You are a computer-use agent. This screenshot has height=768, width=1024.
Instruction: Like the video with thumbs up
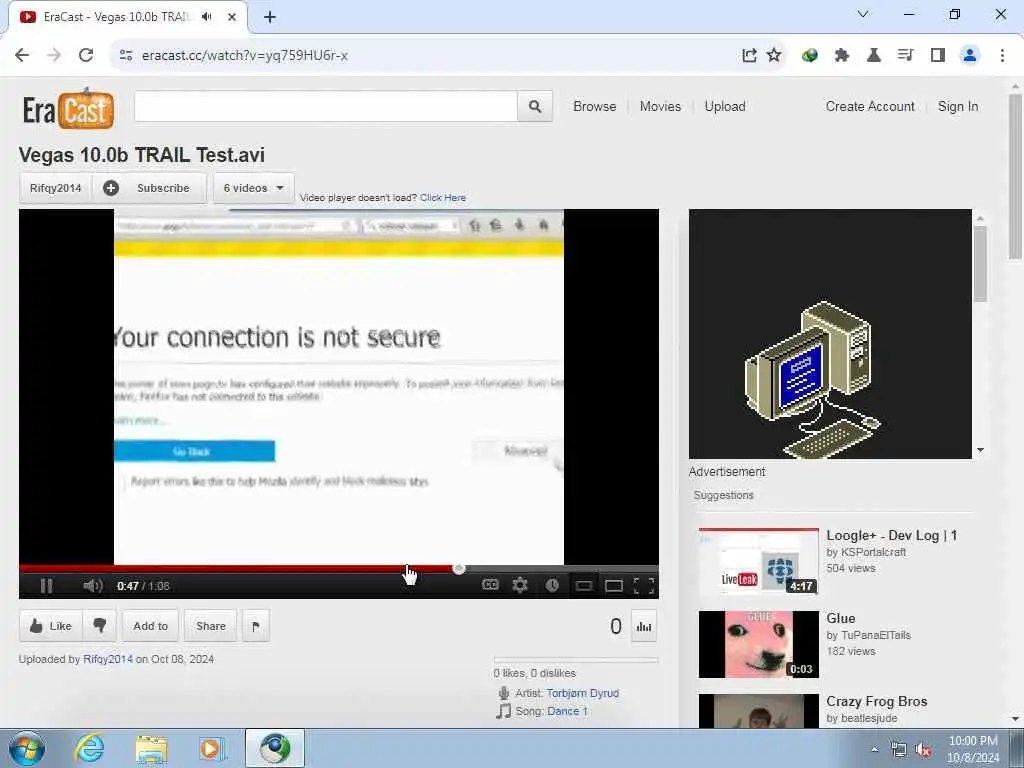(50, 626)
